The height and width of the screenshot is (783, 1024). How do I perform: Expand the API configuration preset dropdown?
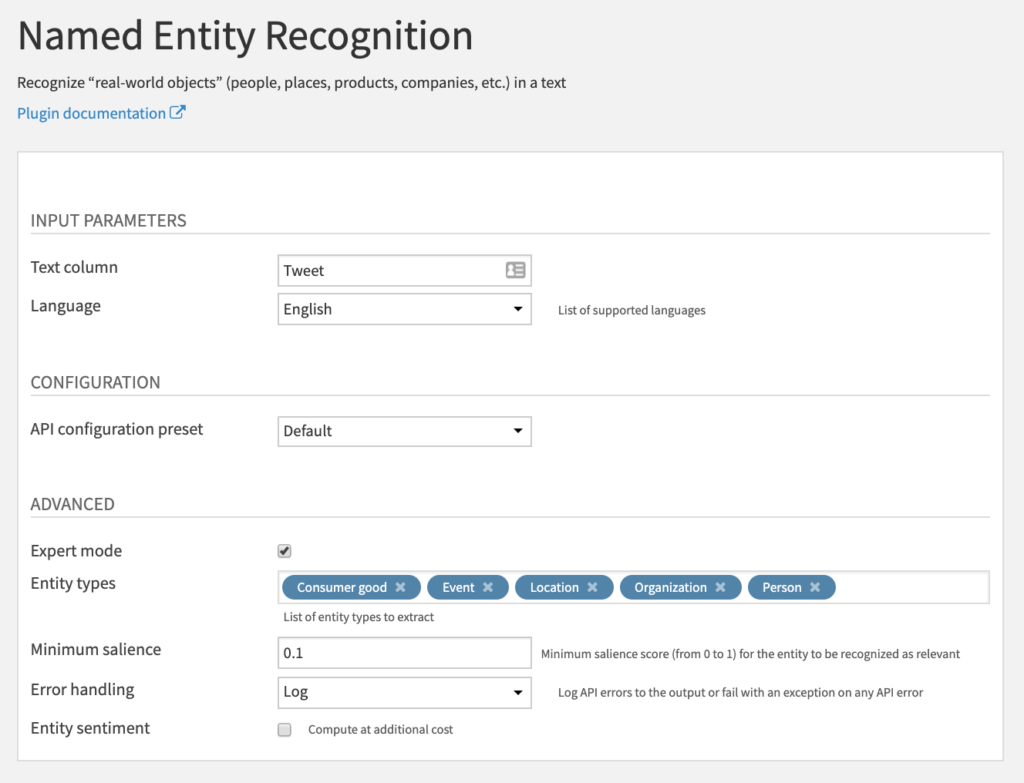point(404,431)
